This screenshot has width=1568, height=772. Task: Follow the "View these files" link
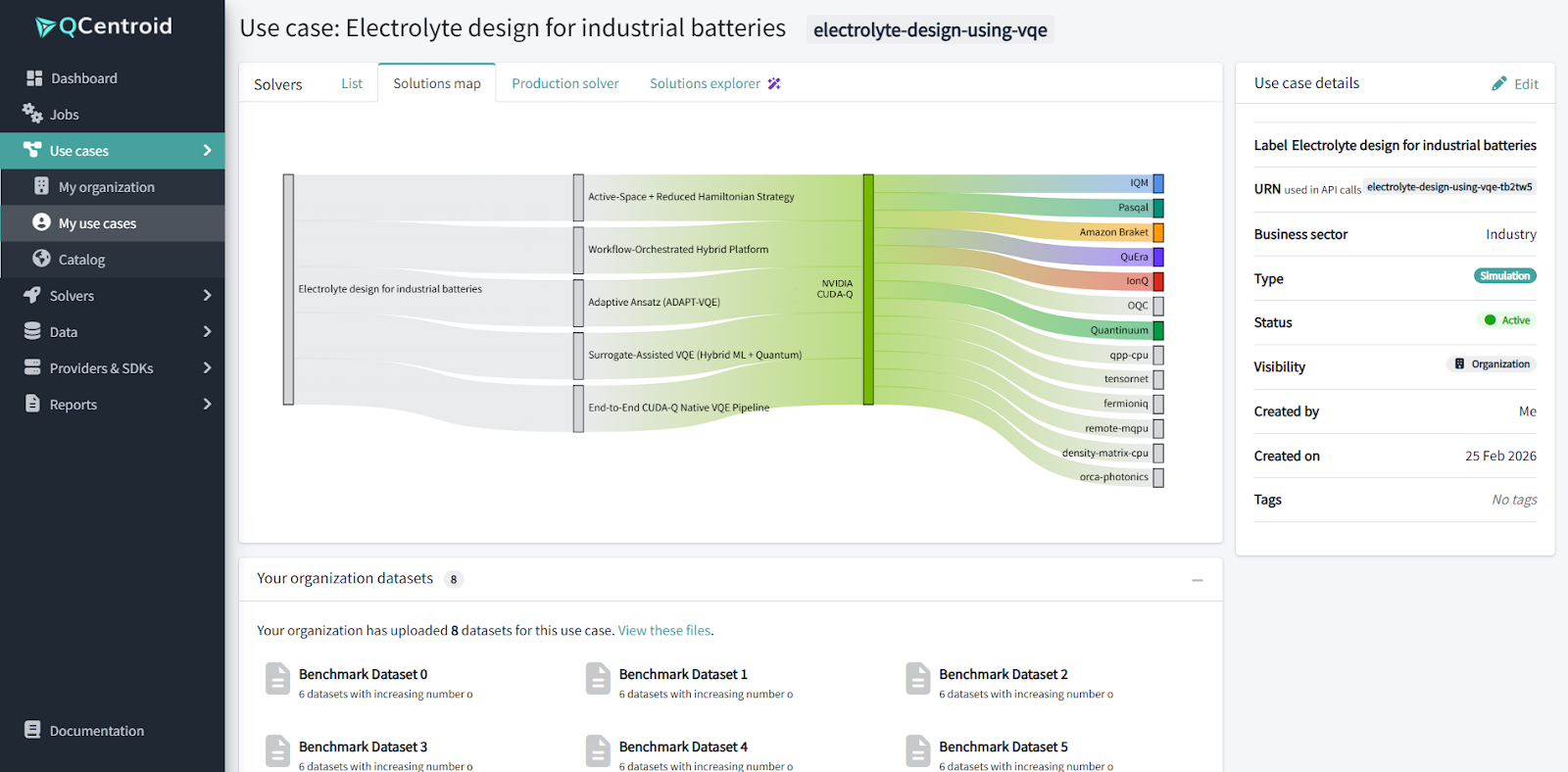pos(664,631)
